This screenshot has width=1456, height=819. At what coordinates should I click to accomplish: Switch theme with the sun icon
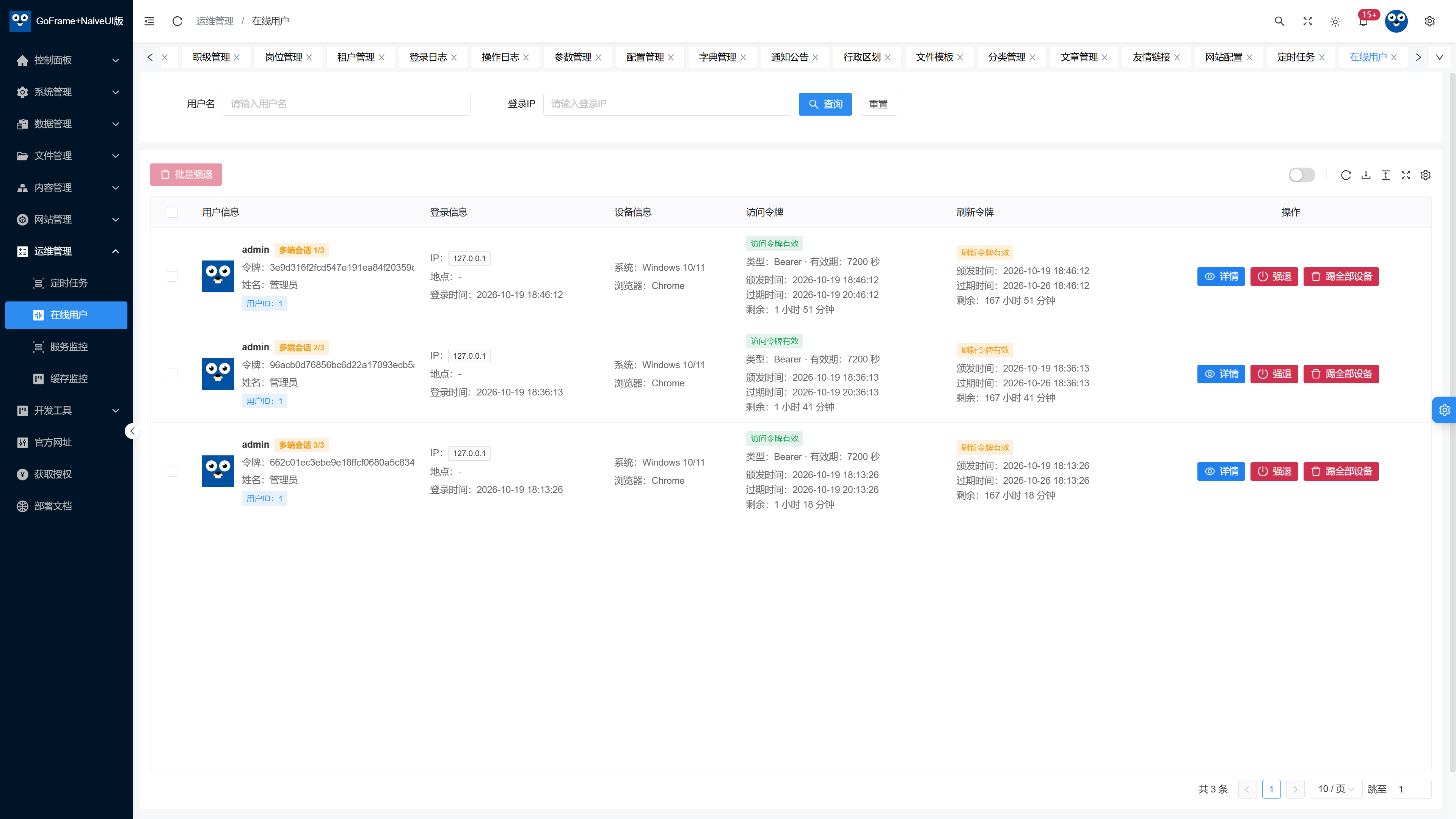click(x=1335, y=22)
